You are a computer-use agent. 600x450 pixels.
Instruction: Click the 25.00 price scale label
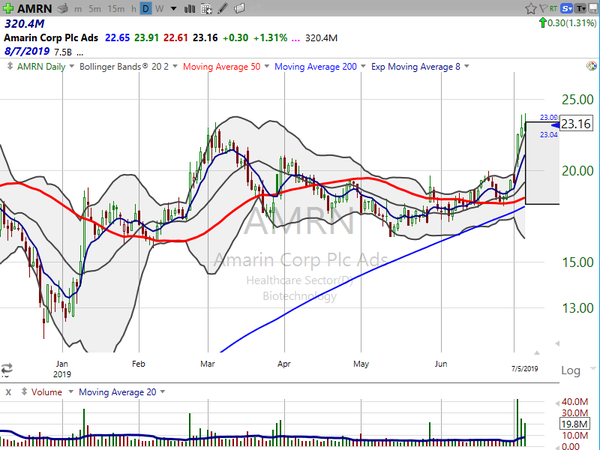point(577,100)
